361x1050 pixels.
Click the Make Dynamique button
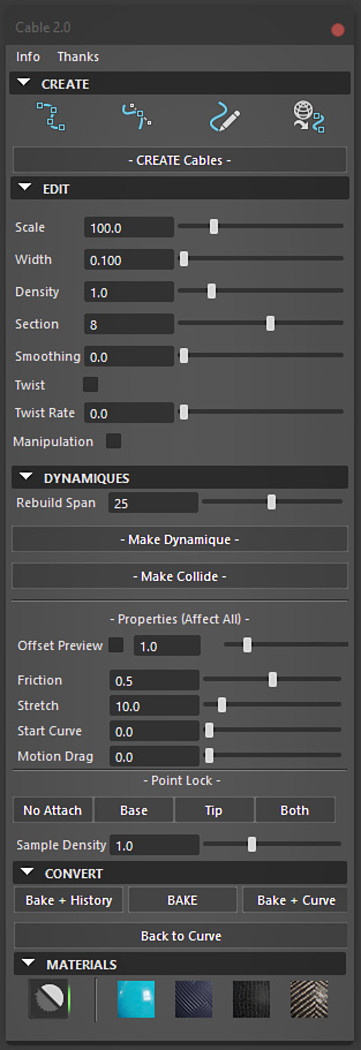point(179,539)
